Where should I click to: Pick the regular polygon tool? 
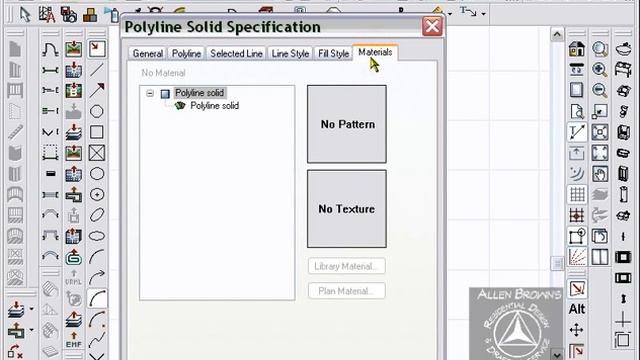click(x=97, y=111)
